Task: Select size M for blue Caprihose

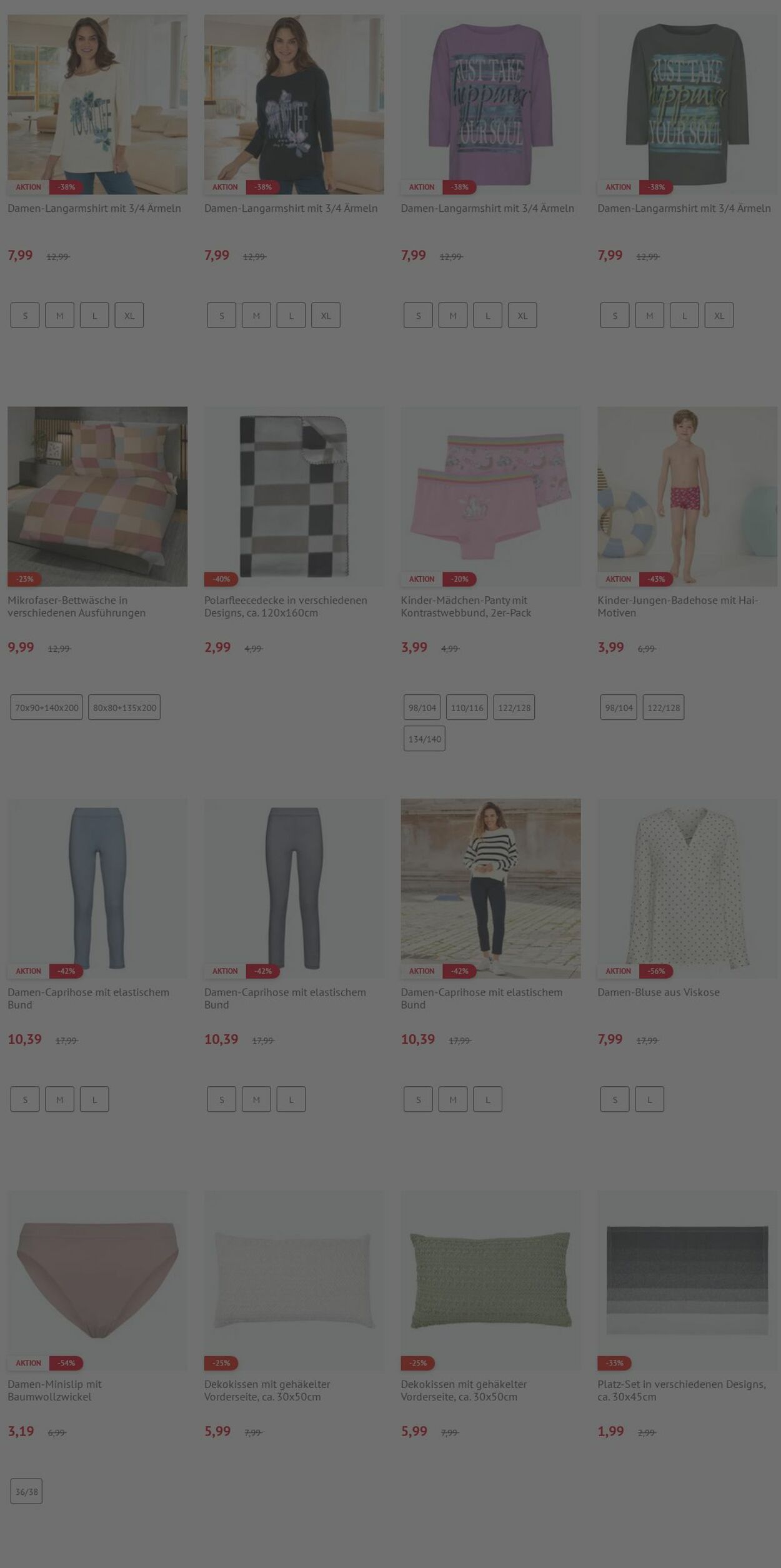Action: (x=59, y=1099)
